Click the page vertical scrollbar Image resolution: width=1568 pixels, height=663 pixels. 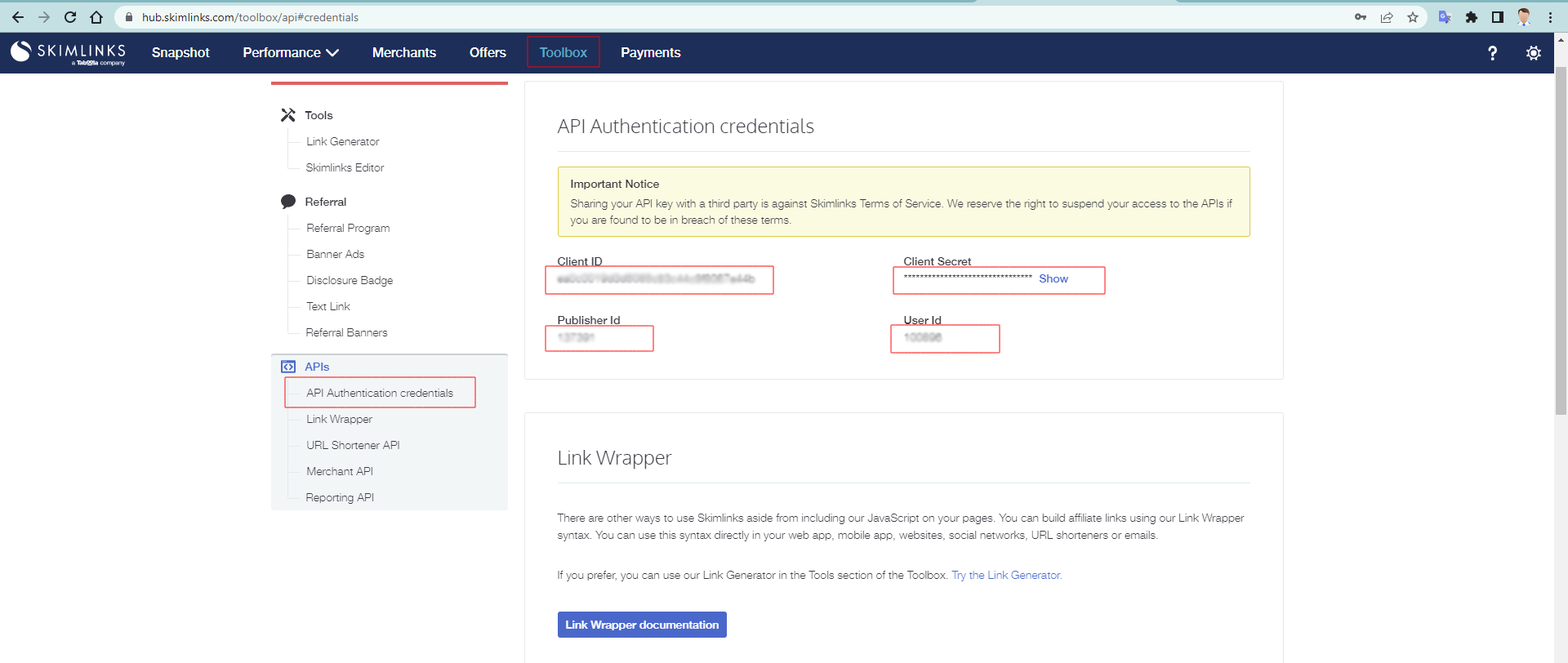pos(1561,245)
